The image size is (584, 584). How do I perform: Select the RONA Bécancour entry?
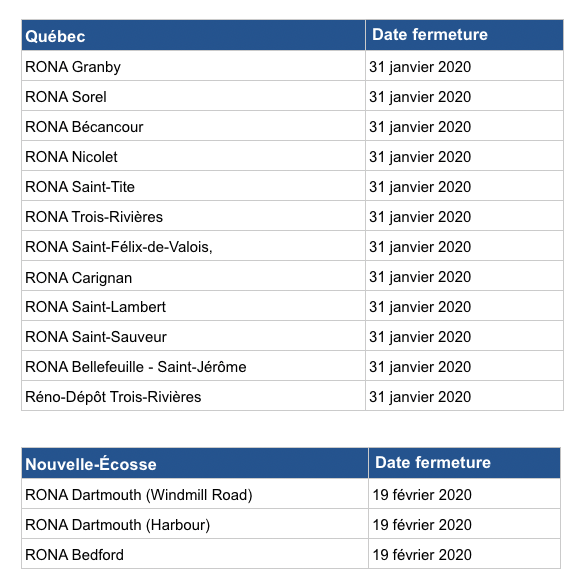(84, 127)
